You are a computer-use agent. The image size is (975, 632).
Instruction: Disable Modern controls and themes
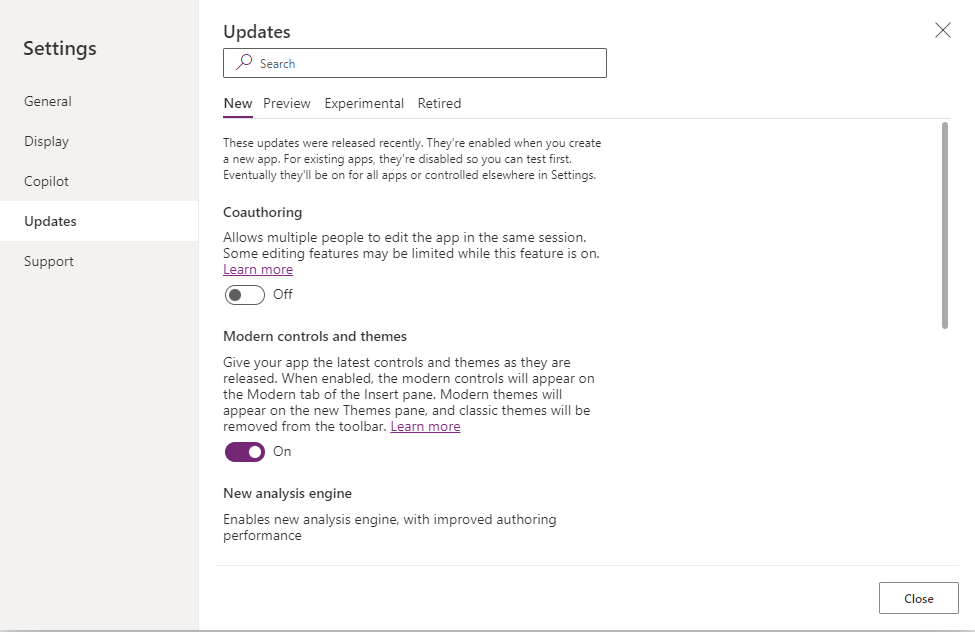(244, 452)
